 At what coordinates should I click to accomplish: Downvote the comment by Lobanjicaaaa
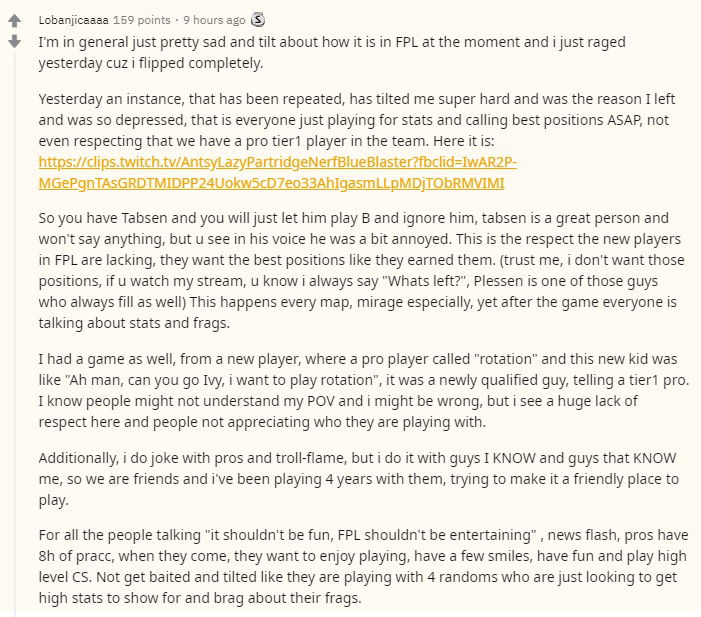pos(15,42)
